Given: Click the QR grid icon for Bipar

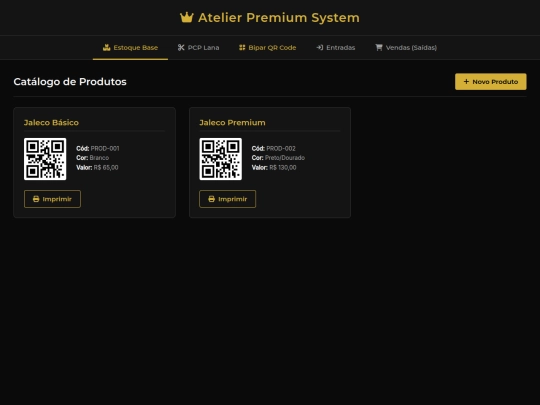Looking at the screenshot, I should point(242,48).
